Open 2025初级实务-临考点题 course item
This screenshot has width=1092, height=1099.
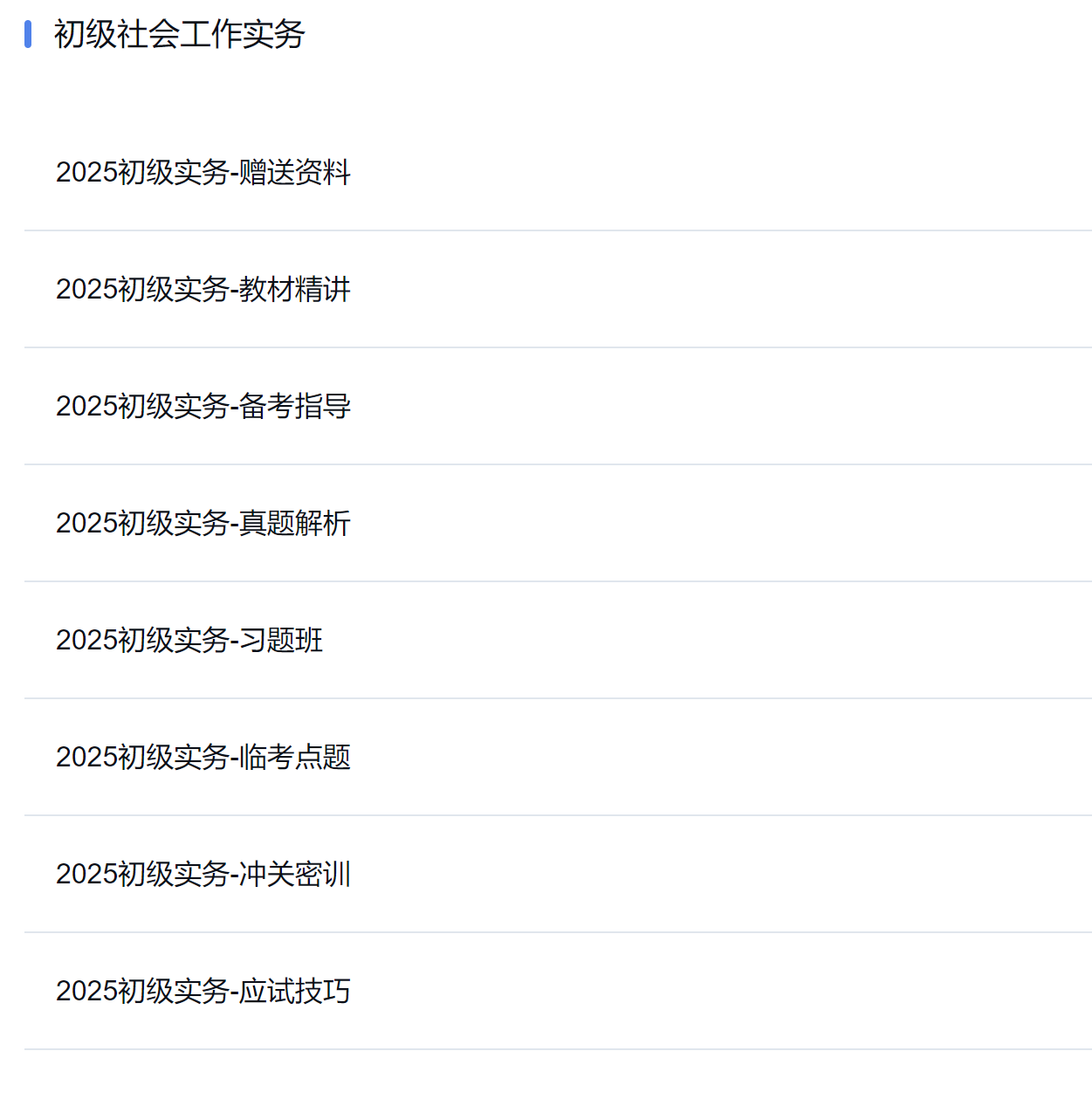pos(203,757)
